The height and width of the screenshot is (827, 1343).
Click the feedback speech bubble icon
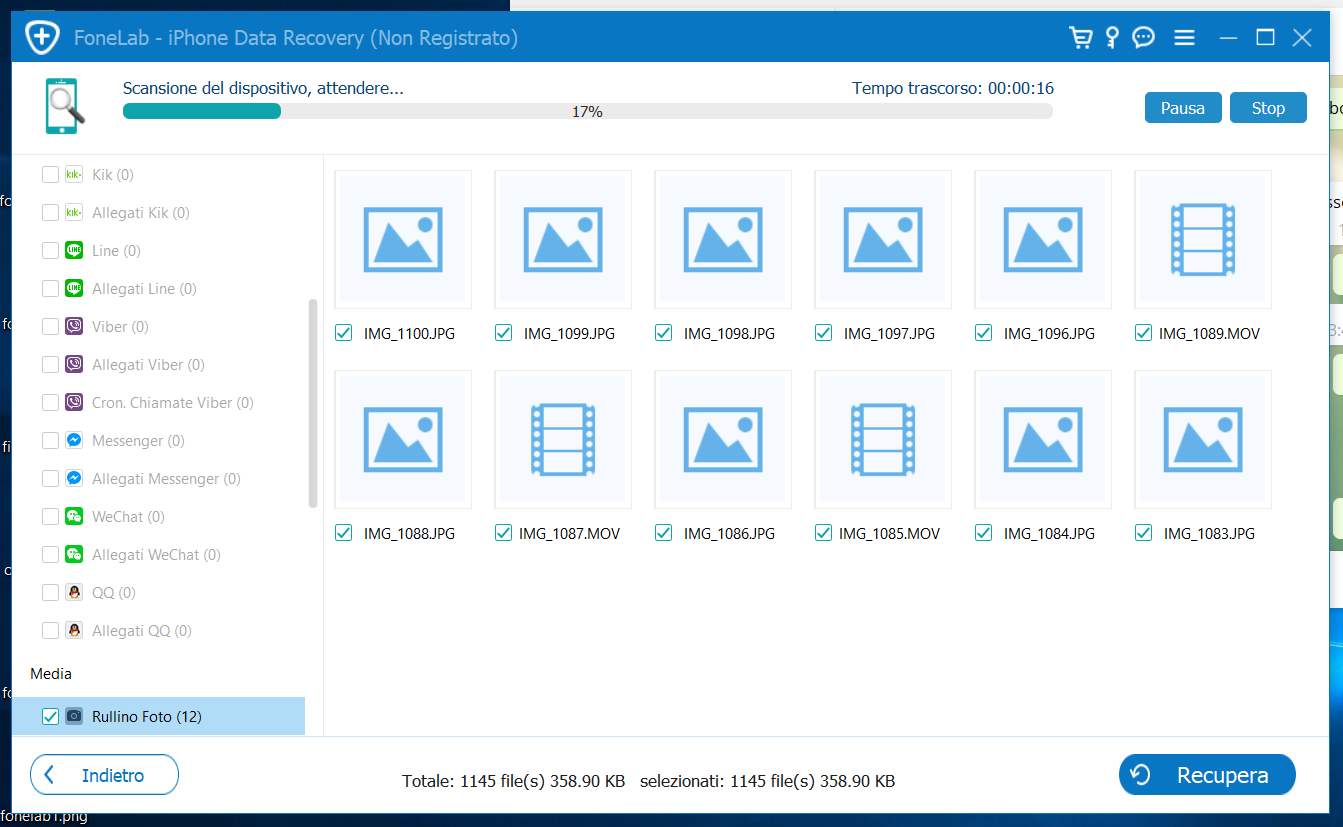(1143, 38)
